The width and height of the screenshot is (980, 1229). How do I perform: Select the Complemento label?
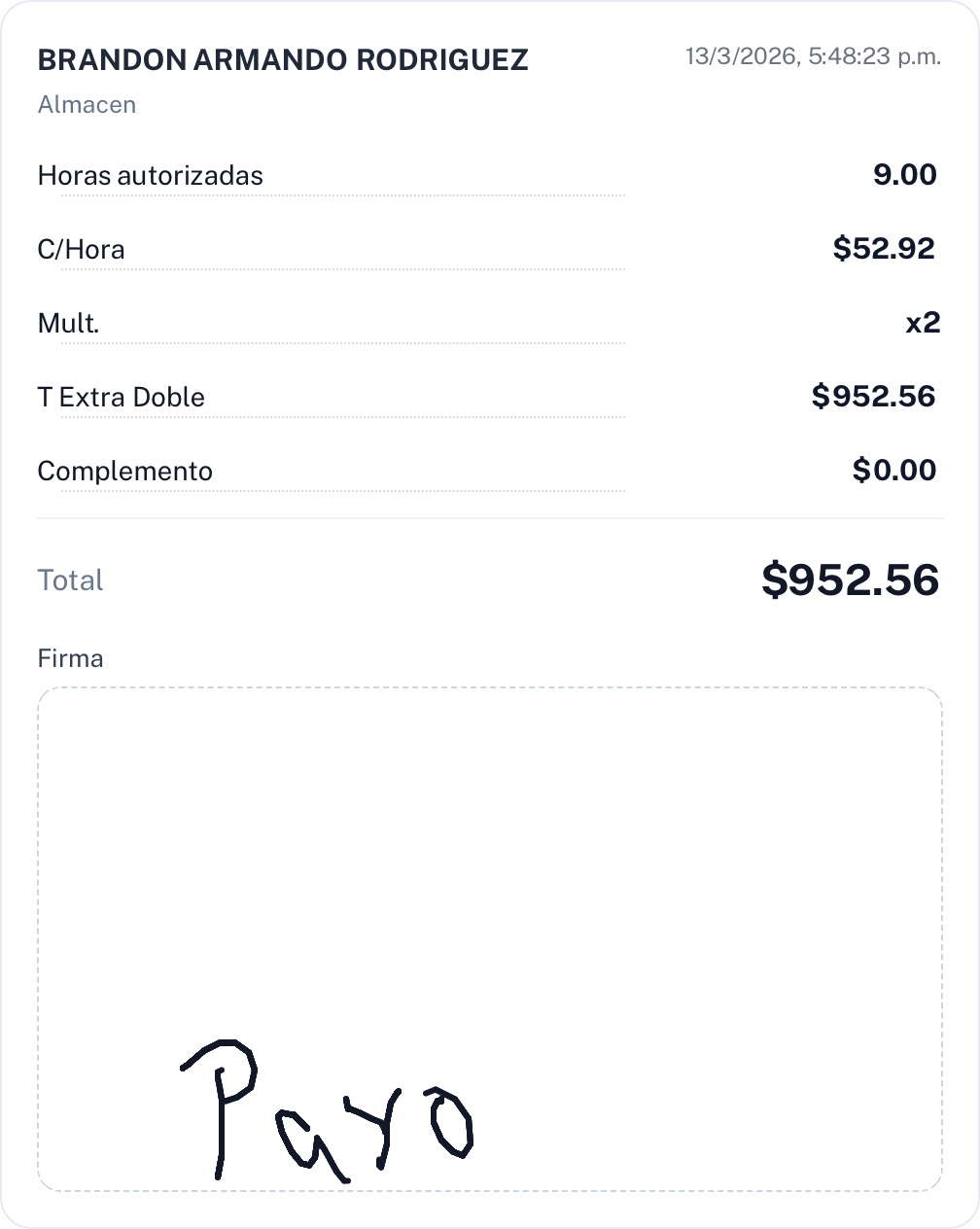coord(124,472)
